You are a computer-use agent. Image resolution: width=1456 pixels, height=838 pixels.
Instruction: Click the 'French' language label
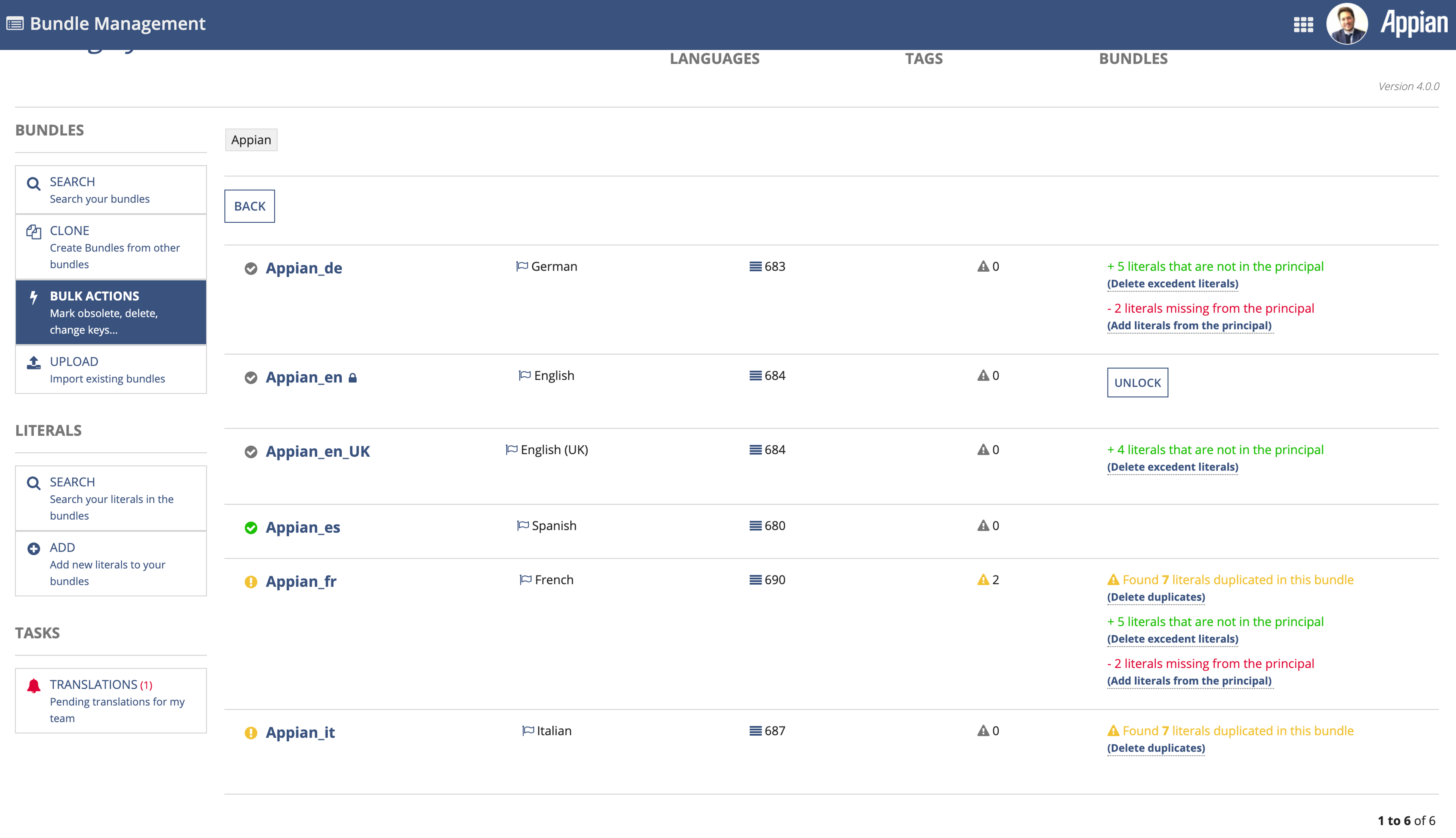554,580
